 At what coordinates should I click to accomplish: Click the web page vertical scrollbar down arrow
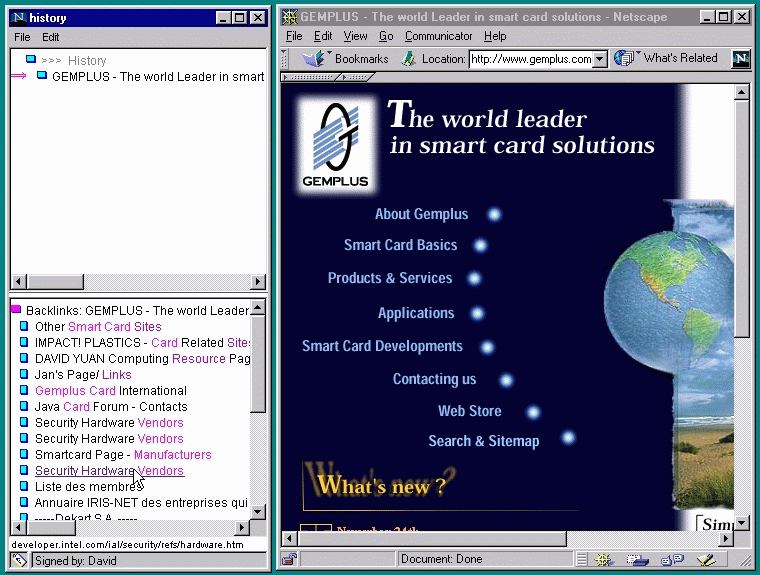coord(742,524)
